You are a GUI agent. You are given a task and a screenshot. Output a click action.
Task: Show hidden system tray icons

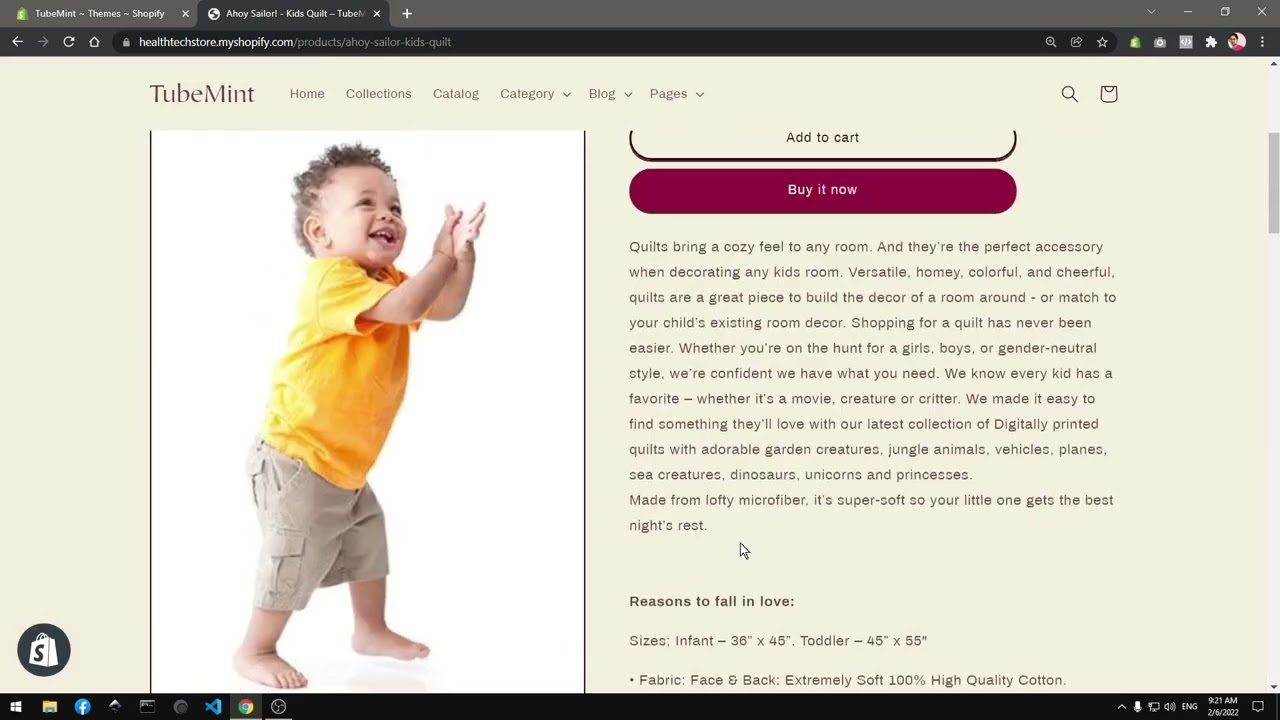1121,707
